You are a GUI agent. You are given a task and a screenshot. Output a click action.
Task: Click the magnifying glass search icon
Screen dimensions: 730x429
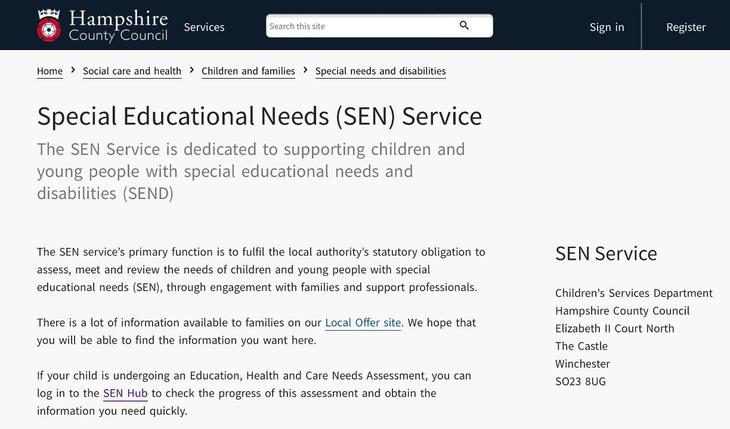(x=464, y=25)
